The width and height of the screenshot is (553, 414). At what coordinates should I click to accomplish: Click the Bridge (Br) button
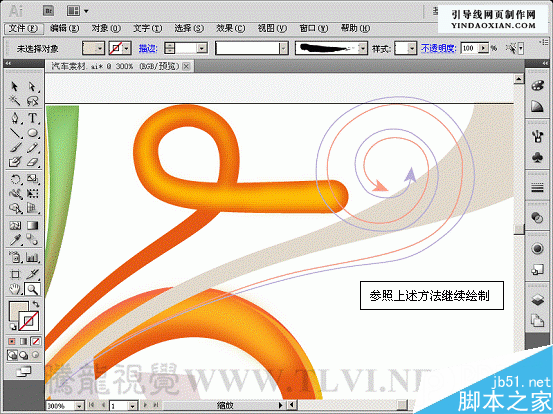tap(49, 11)
